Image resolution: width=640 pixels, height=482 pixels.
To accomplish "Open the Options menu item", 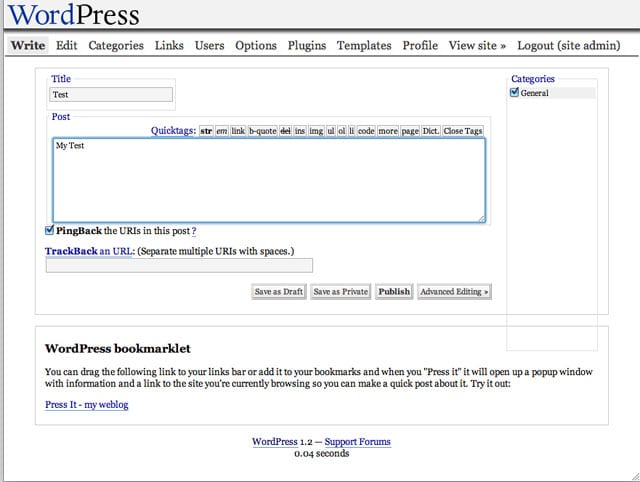I will (x=256, y=46).
